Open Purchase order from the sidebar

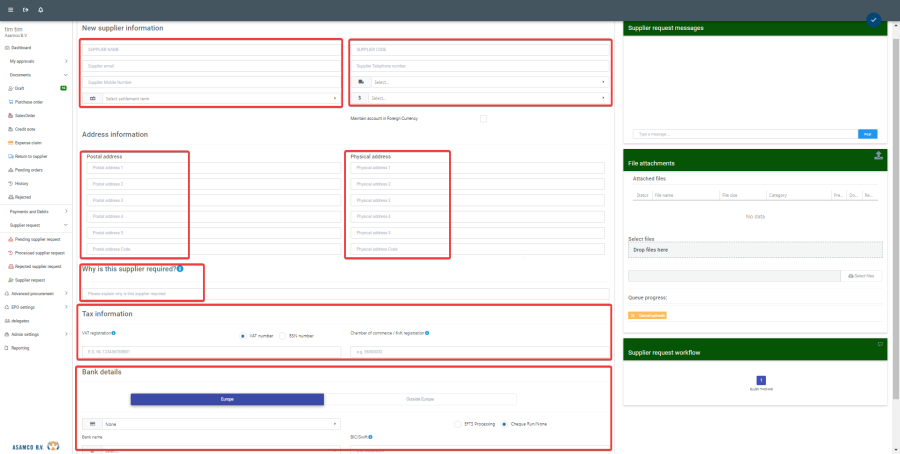(x=29, y=102)
